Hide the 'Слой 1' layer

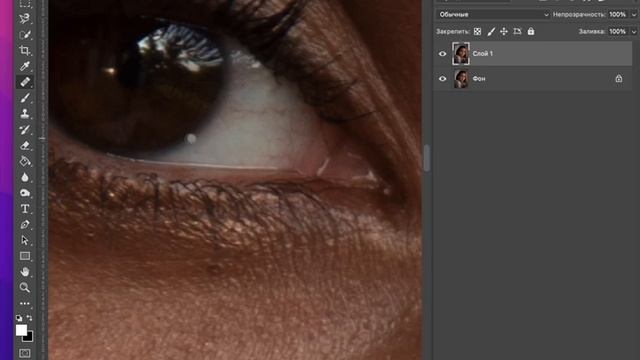(x=442, y=53)
